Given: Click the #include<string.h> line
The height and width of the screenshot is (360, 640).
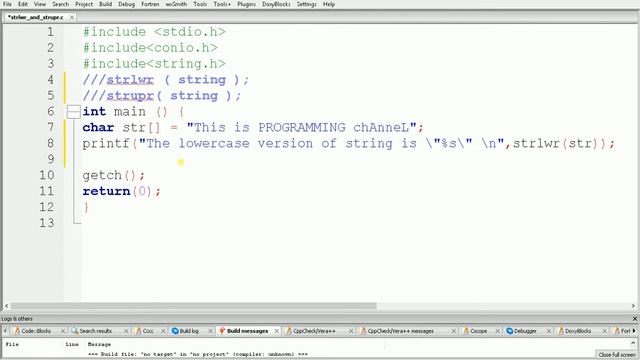Looking at the screenshot, I should [x=154, y=64].
